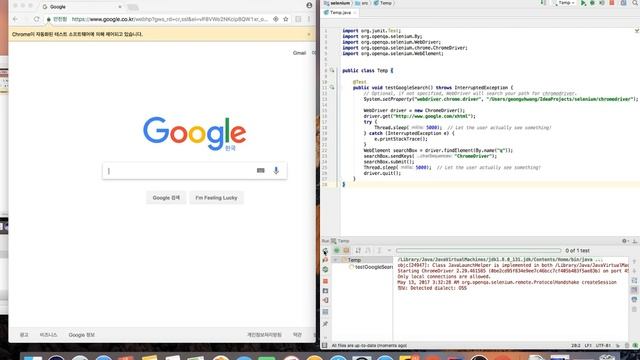Sort test results alphabetically
The height and width of the screenshot is (360, 640).
[x=358, y=250]
